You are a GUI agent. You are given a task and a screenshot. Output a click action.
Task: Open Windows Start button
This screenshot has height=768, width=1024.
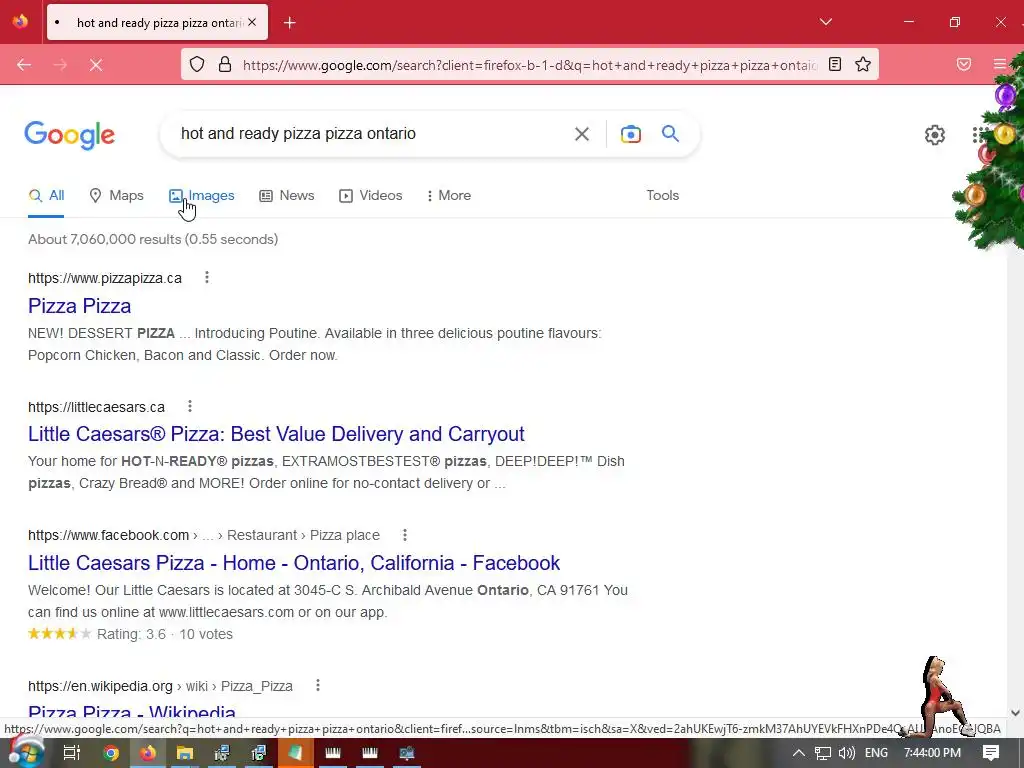pos(26,752)
